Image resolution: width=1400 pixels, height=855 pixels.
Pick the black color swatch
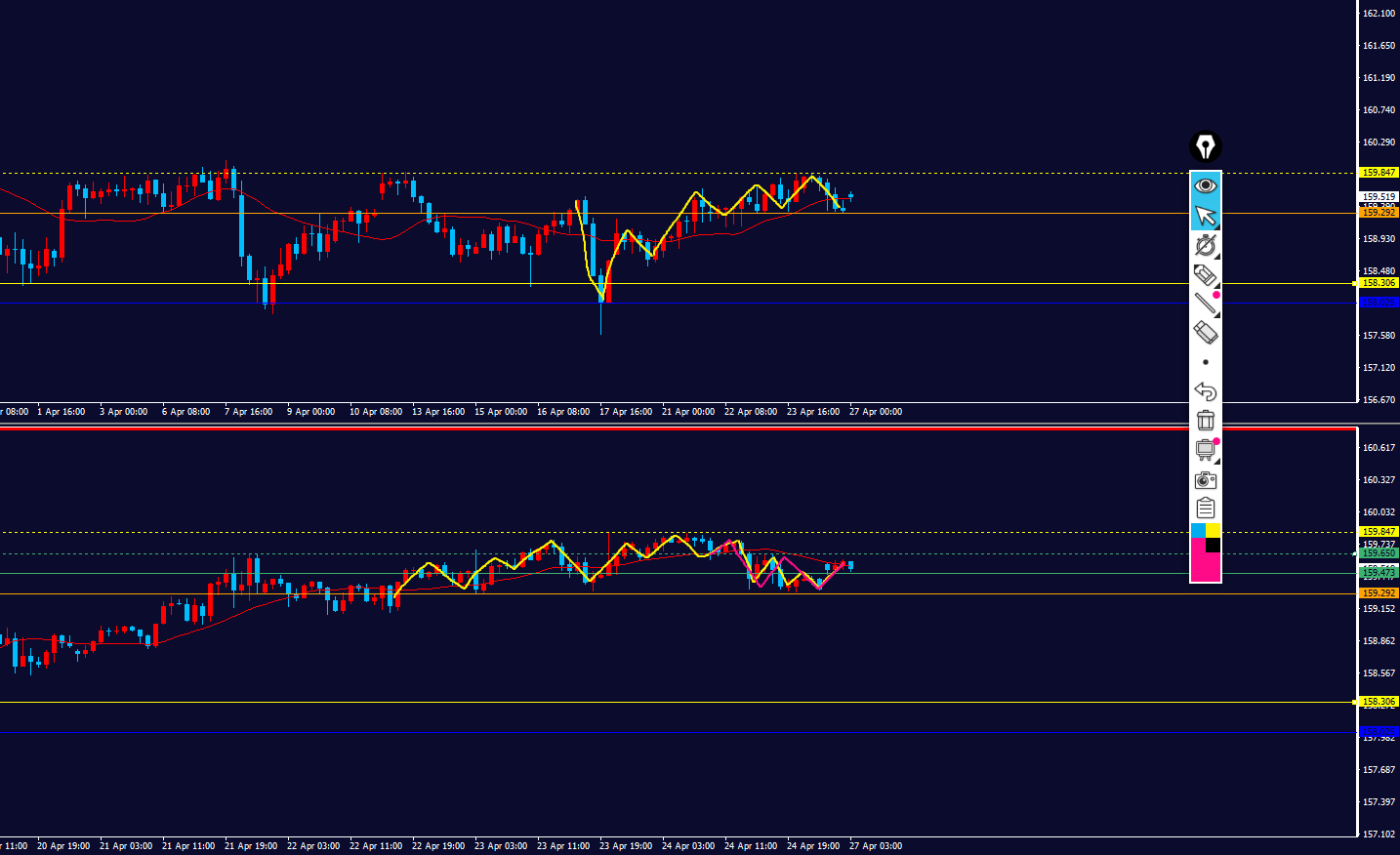1213,545
